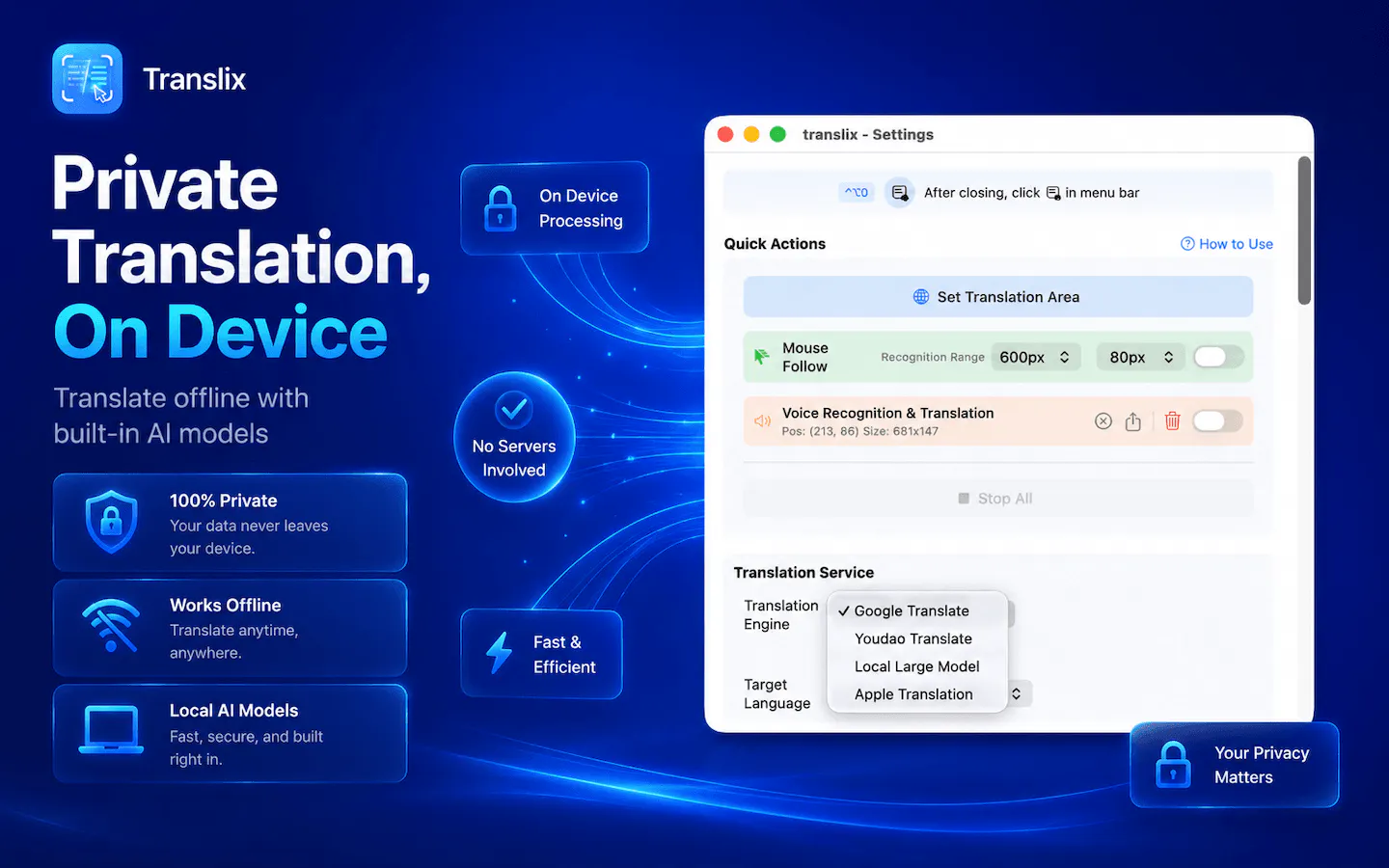Click the padlock icon on On Device Processing
Viewport: 1389px width, 868px height.
(500, 208)
